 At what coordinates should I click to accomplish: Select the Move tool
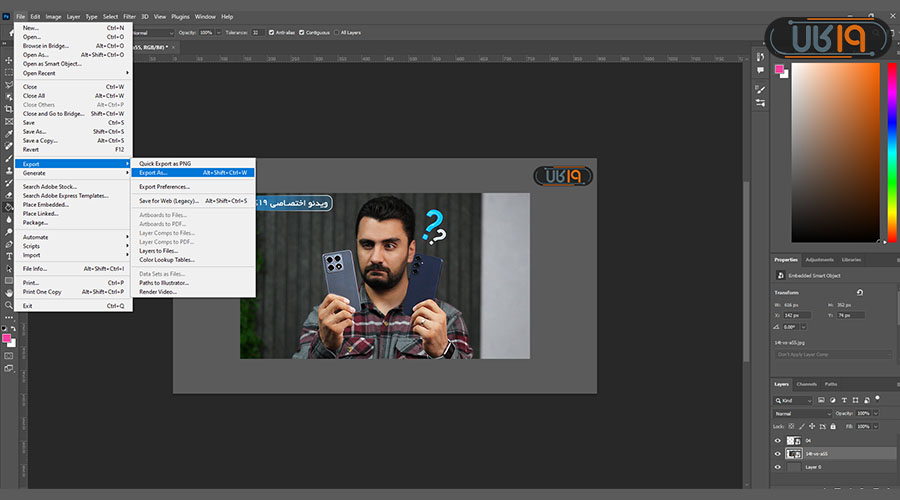8,60
